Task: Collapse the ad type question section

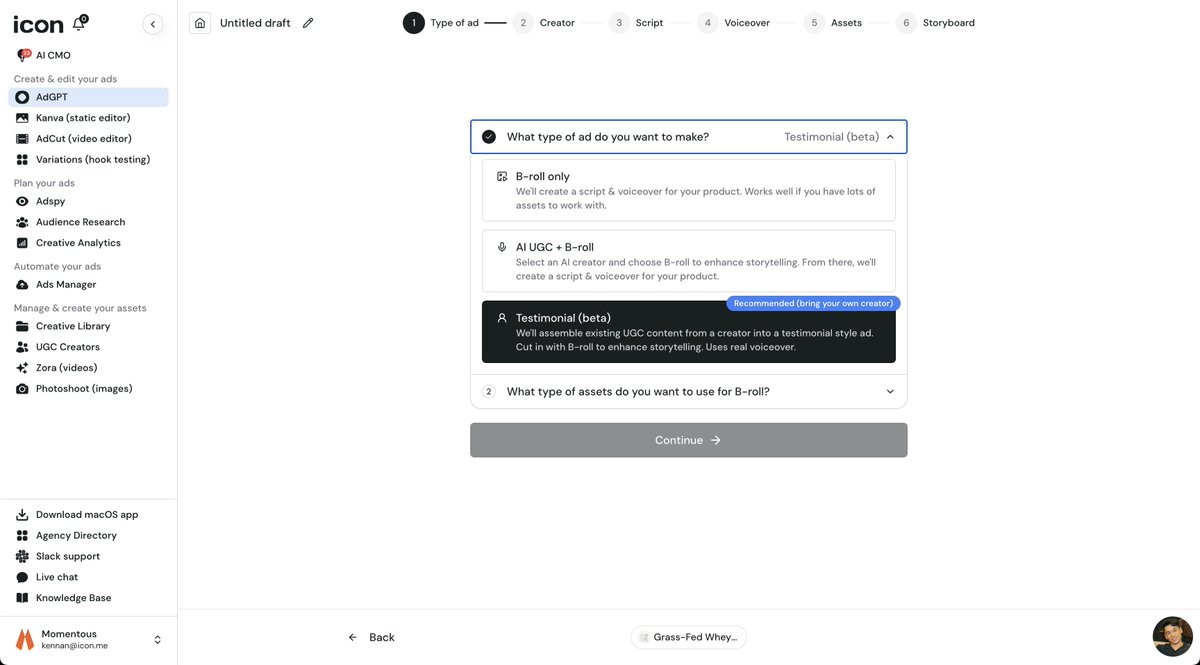Action: point(888,135)
